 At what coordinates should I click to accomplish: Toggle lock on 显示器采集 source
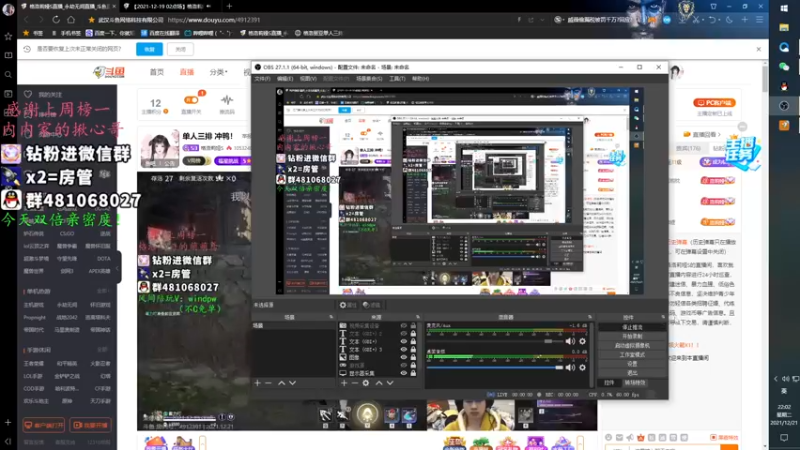[413, 373]
